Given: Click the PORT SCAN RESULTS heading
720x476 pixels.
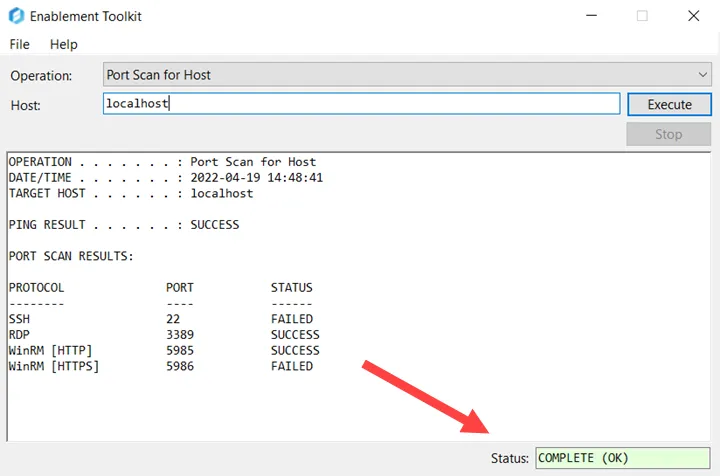Looking at the screenshot, I should [71, 256].
